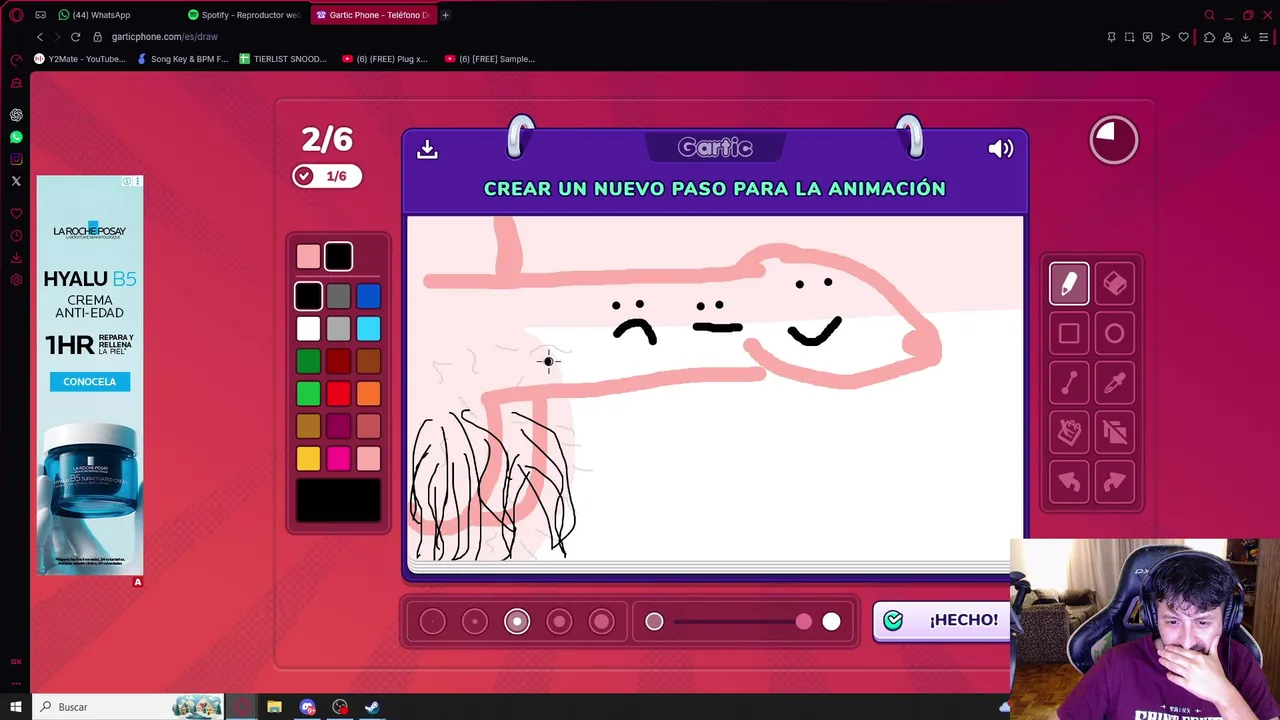The height and width of the screenshot is (720, 1280).
Task: Click the clear canvas tool
Action: (1115, 432)
